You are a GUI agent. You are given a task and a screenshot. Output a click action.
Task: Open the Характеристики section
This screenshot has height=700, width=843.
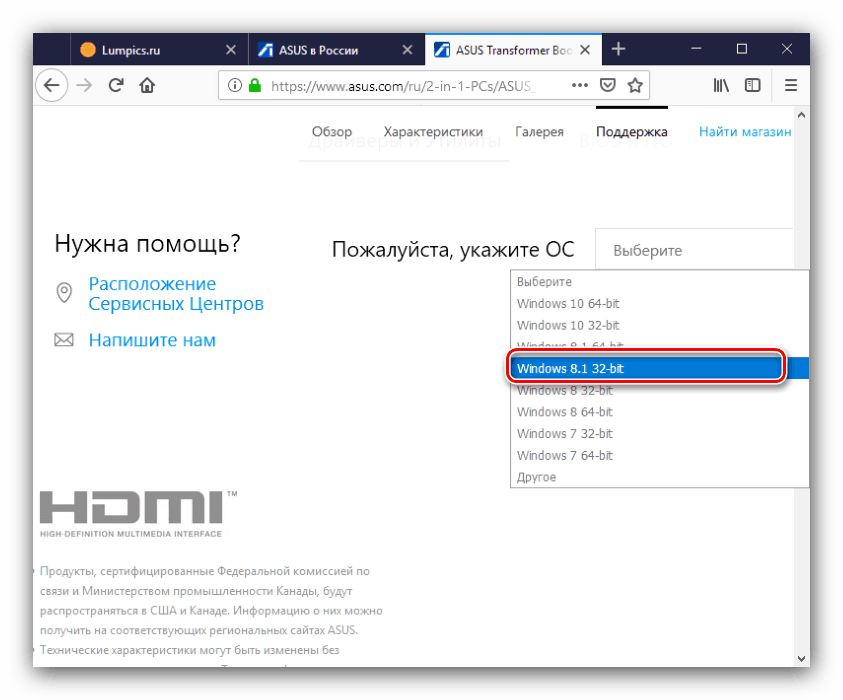tap(433, 132)
